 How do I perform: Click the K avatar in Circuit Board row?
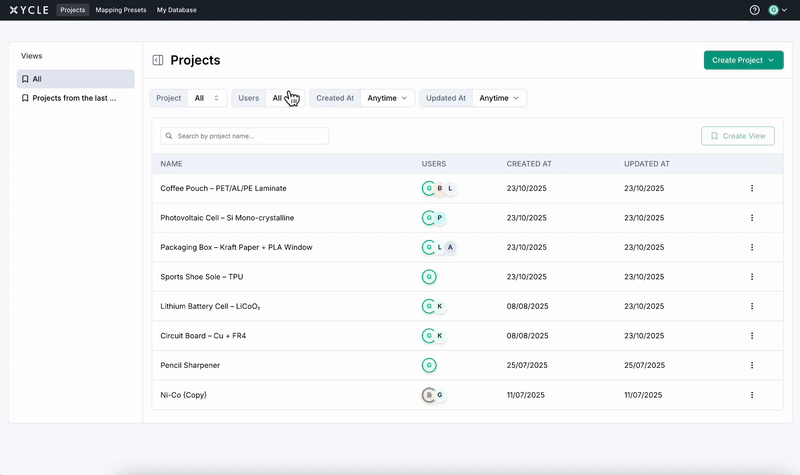pyautogui.click(x=440, y=336)
